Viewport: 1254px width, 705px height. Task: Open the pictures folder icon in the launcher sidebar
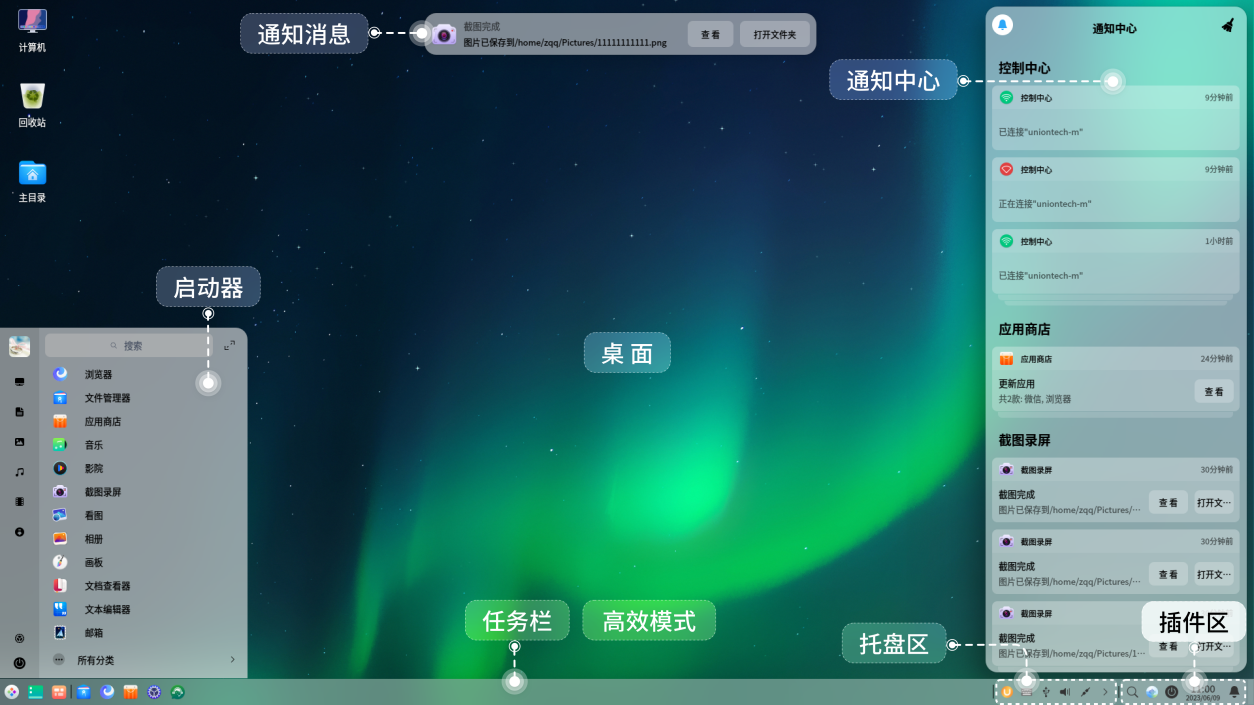tap(19, 442)
